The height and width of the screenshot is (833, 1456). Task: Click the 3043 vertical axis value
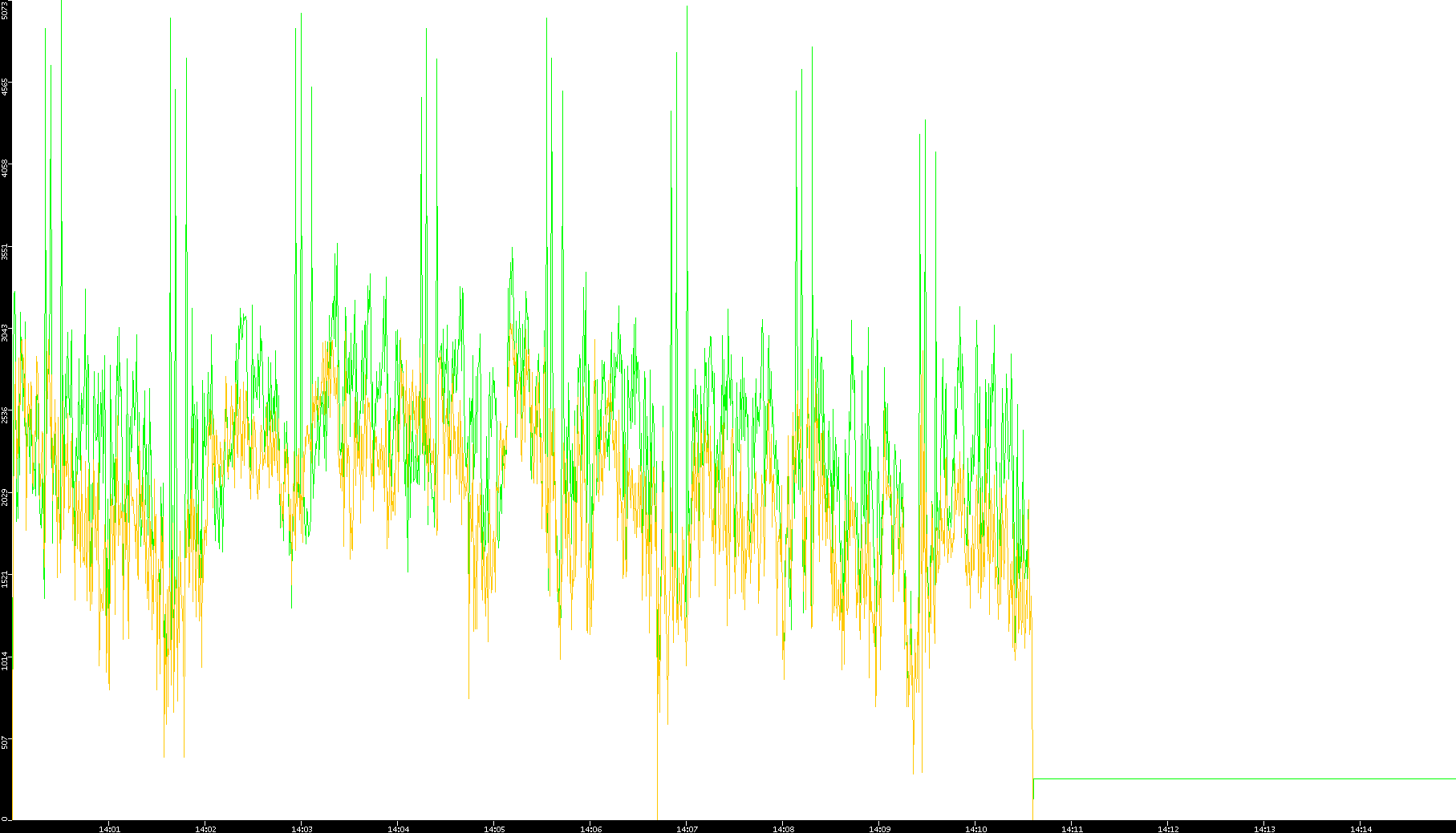coord(6,333)
